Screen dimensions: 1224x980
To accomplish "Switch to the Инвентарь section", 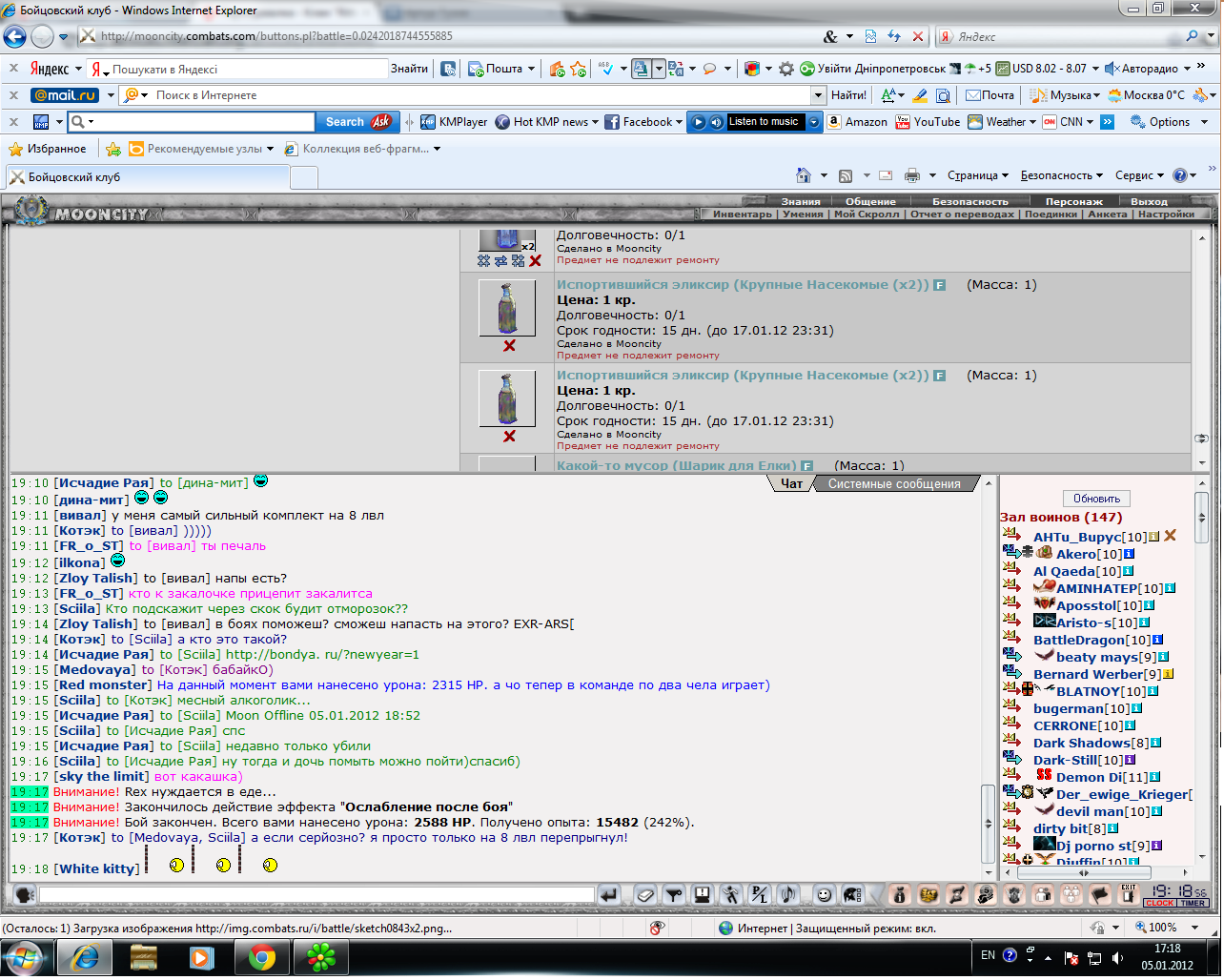I will (x=743, y=214).
